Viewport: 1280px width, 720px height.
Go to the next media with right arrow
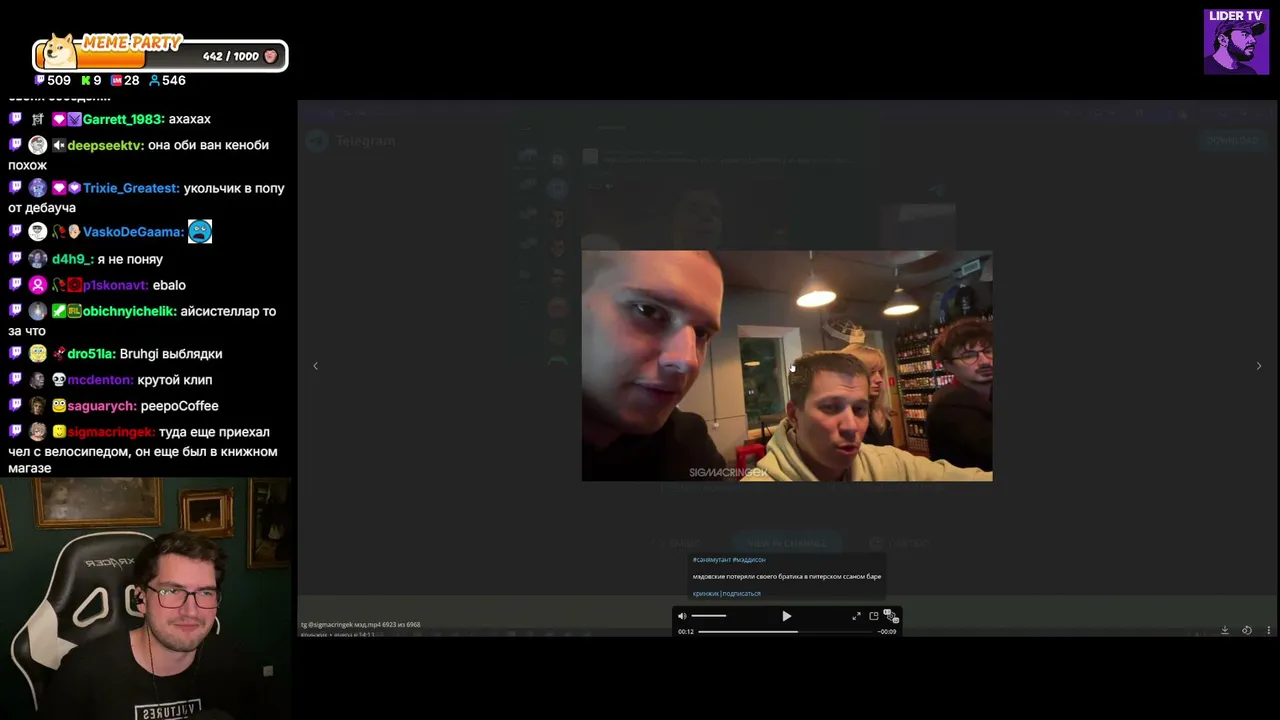pyautogui.click(x=1258, y=366)
